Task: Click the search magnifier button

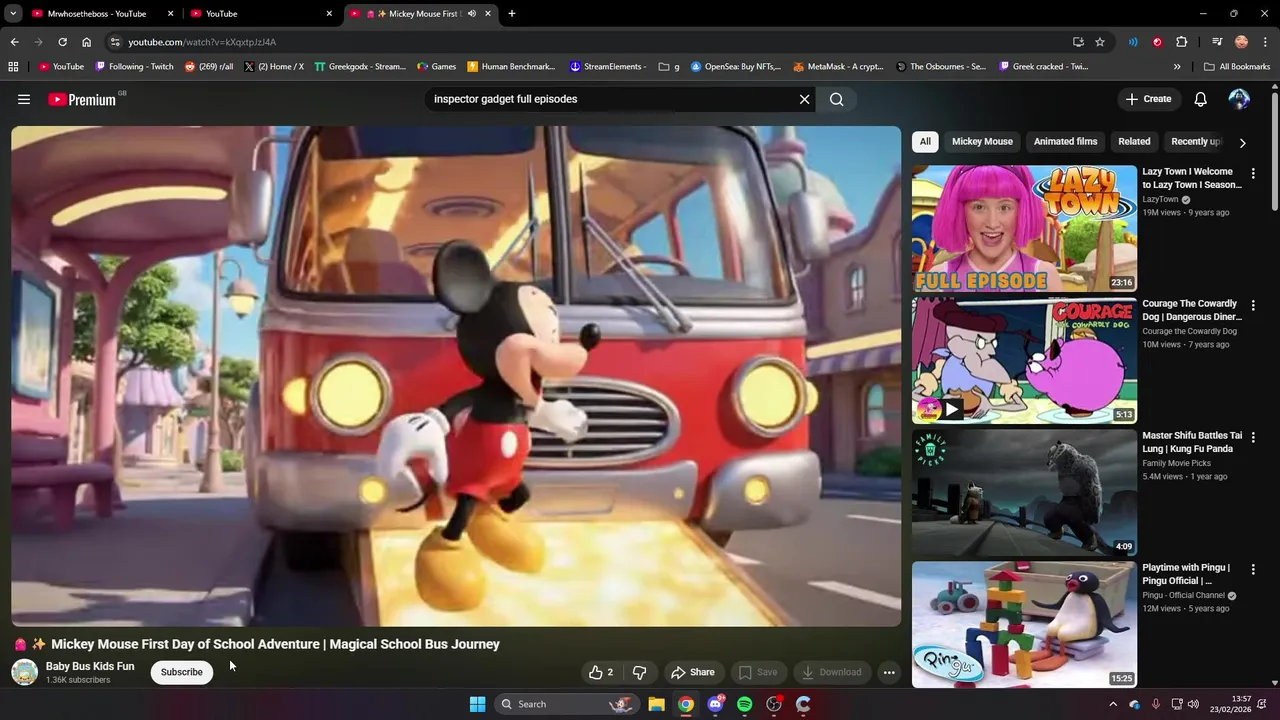Action: pos(837,99)
